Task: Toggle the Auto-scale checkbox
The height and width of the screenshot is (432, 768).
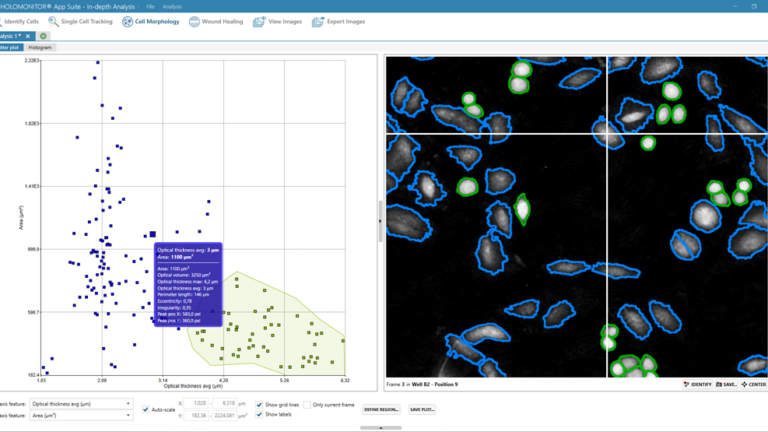Action: pos(145,409)
